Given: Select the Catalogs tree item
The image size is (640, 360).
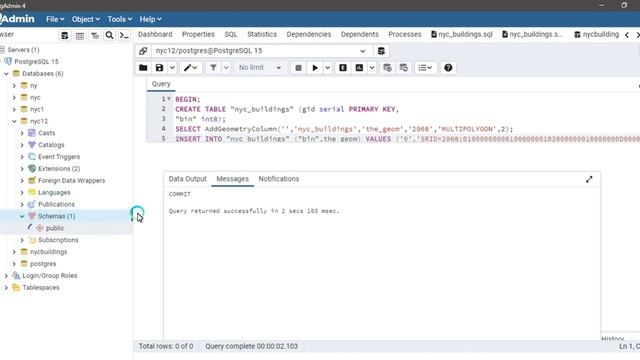Looking at the screenshot, I should tap(51, 145).
